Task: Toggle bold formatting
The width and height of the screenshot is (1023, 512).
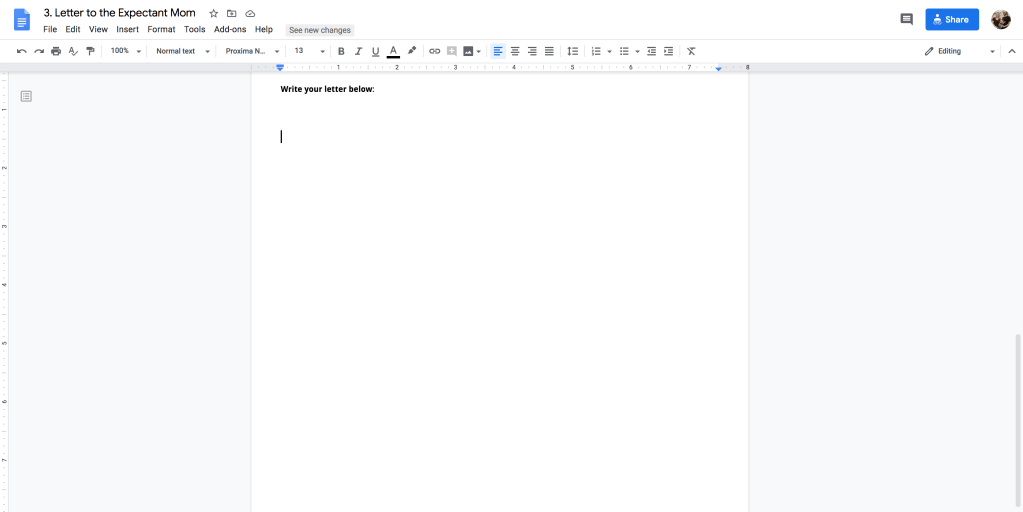Action: [x=341, y=51]
